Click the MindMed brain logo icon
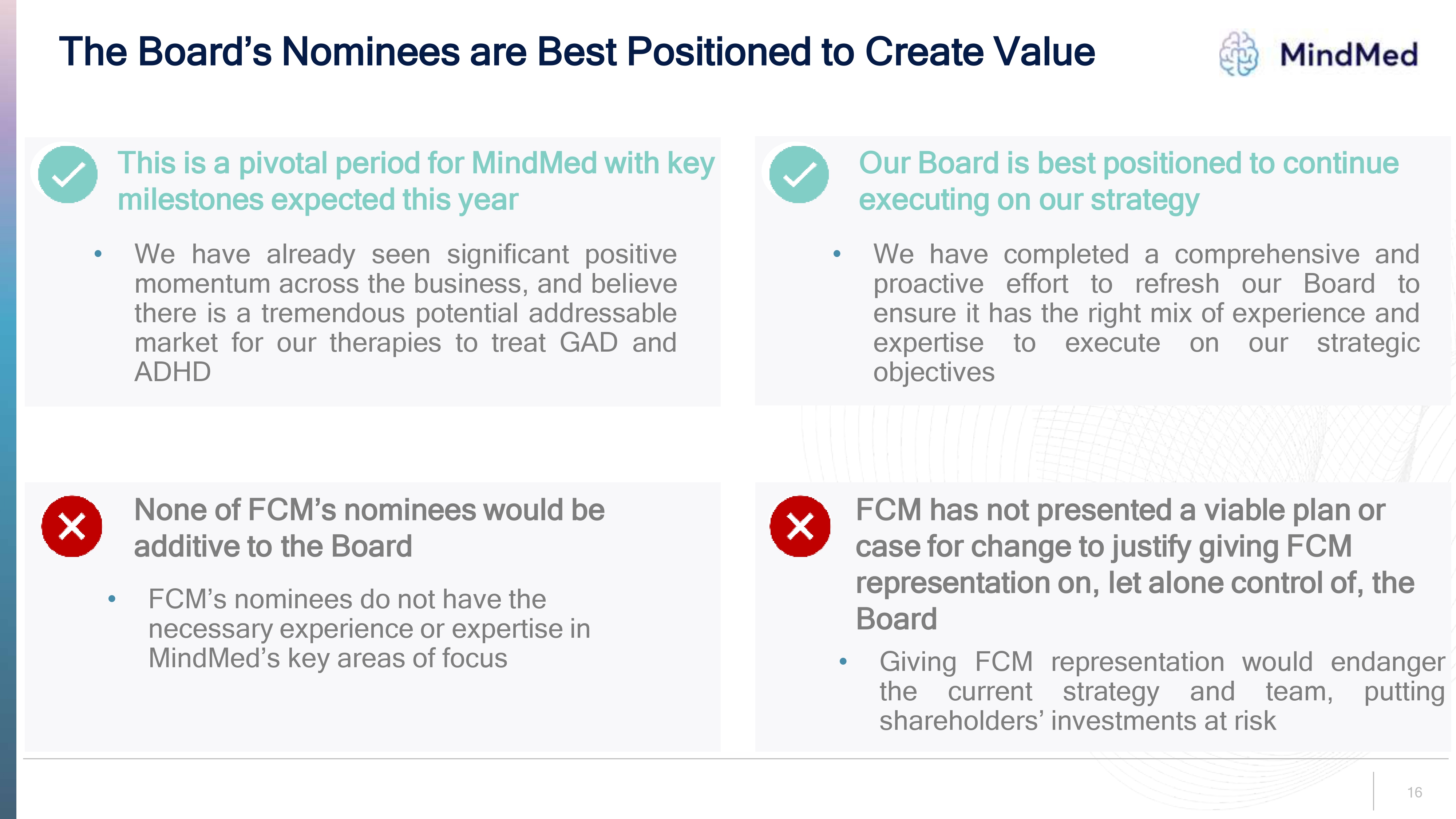This screenshot has height=819, width=1456. (1238, 54)
